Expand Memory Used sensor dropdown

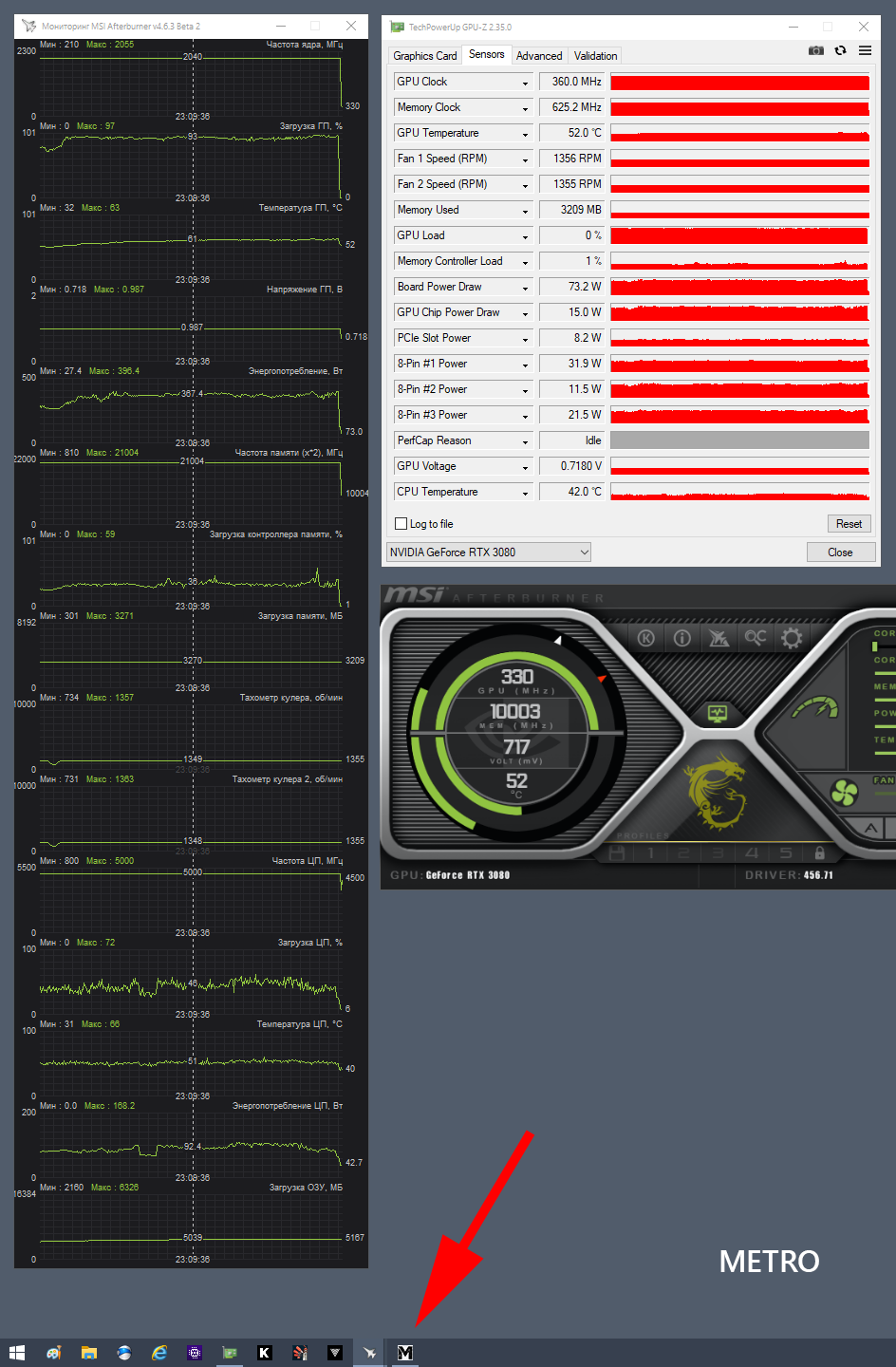[525, 211]
